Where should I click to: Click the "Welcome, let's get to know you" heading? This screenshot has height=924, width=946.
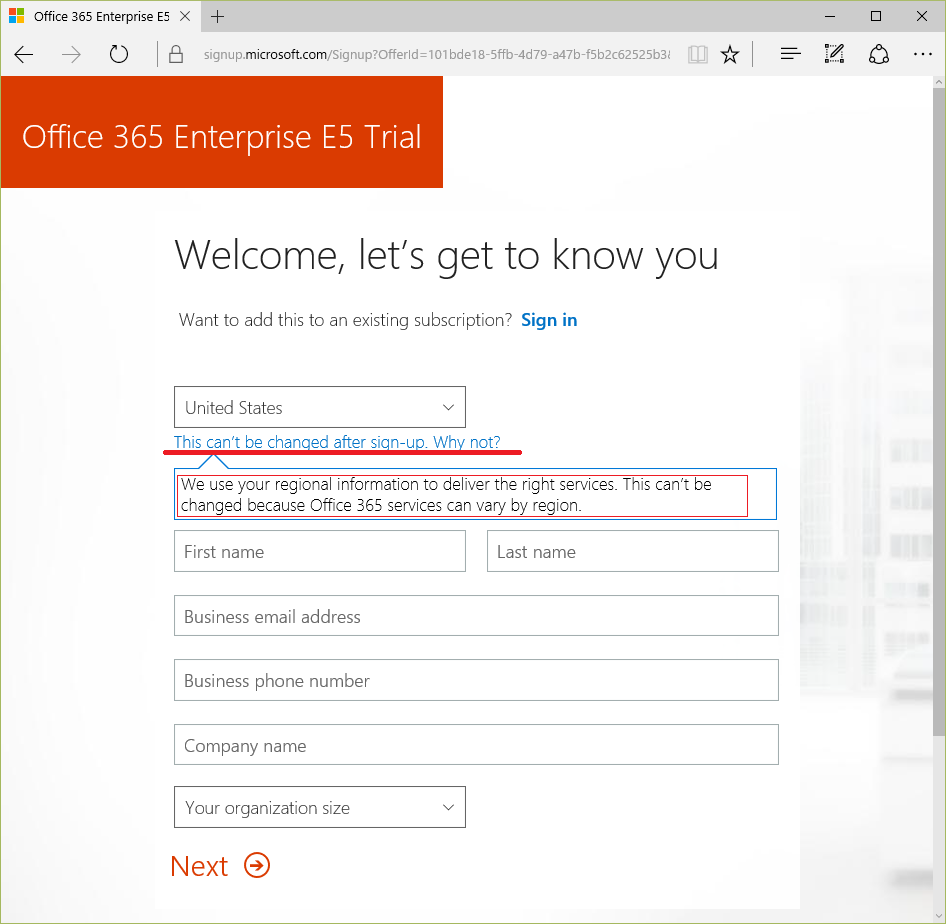(446, 256)
